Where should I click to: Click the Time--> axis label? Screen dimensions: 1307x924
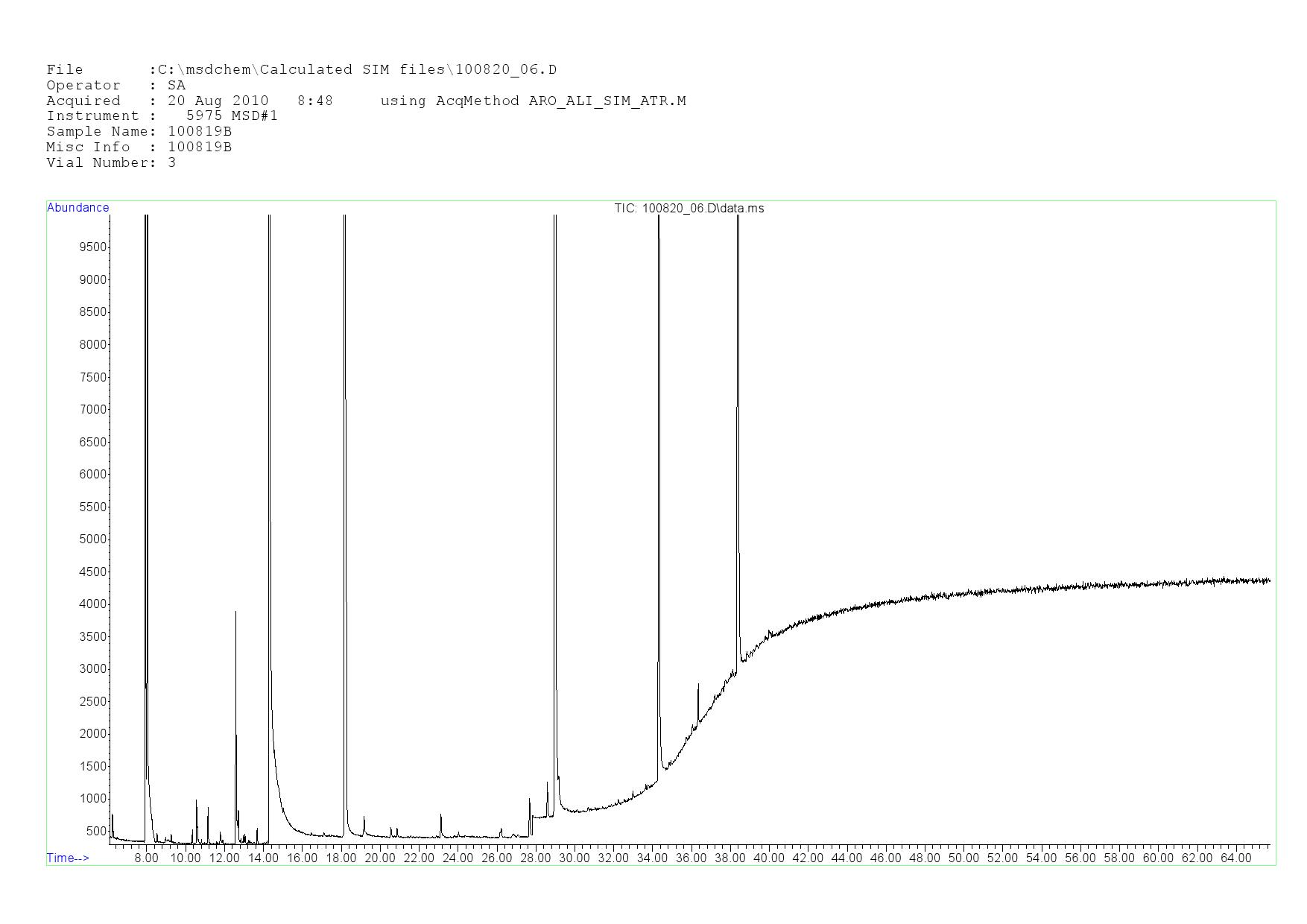coord(68,858)
